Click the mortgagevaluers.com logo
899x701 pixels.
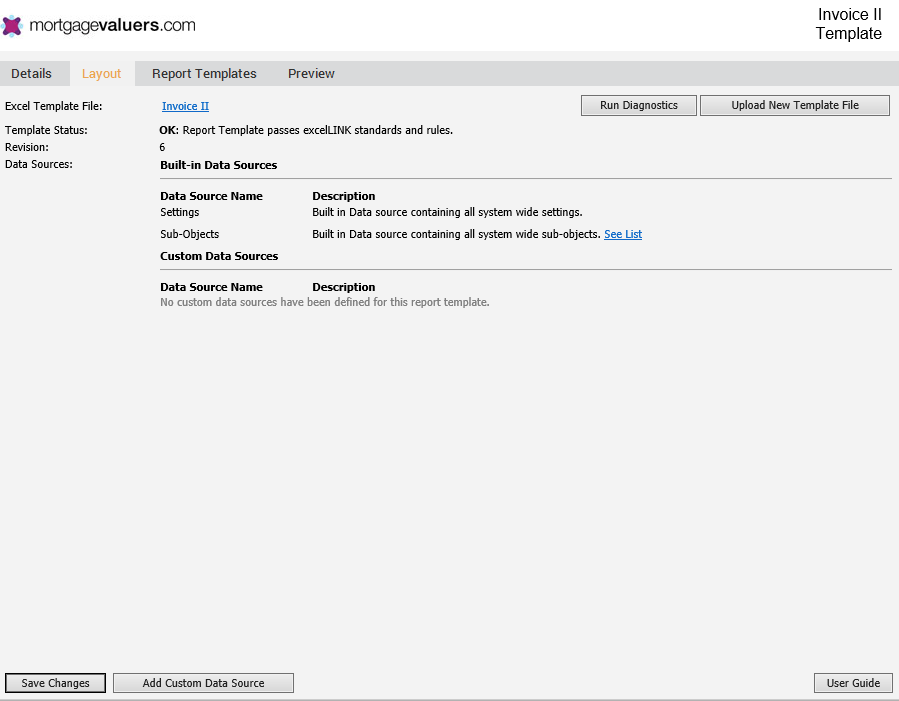click(x=99, y=25)
